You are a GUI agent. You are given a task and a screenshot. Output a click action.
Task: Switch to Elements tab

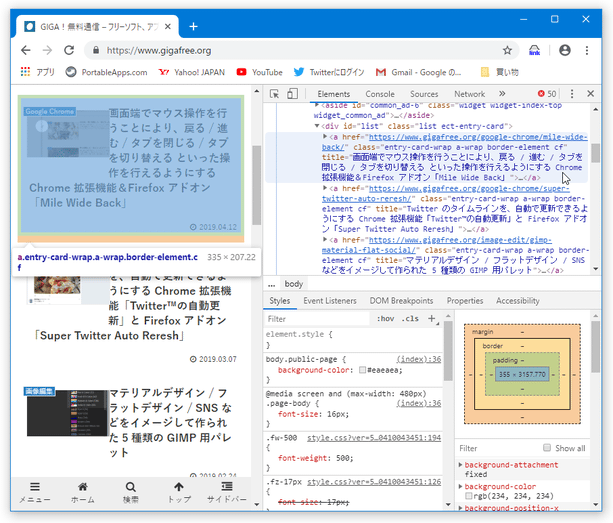pos(333,94)
